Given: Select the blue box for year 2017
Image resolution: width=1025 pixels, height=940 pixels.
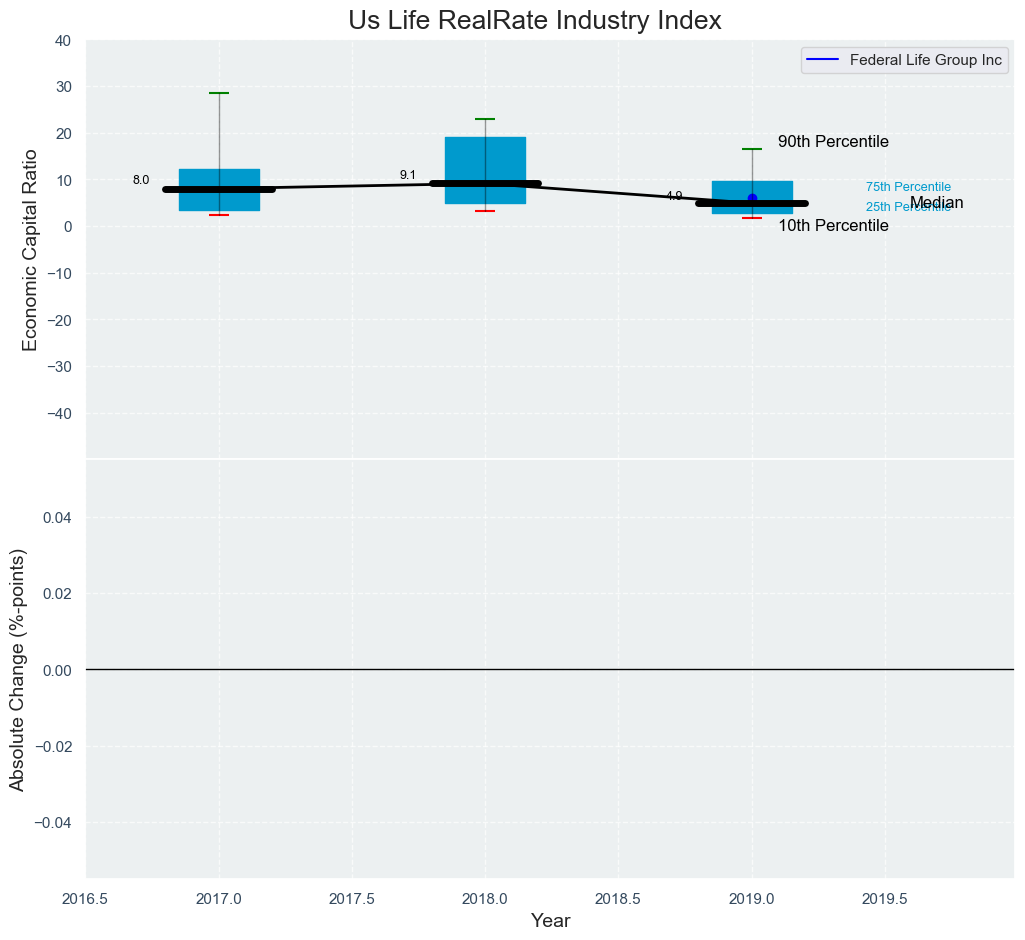Looking at the screenshot, I should click(x=219, y=176).
